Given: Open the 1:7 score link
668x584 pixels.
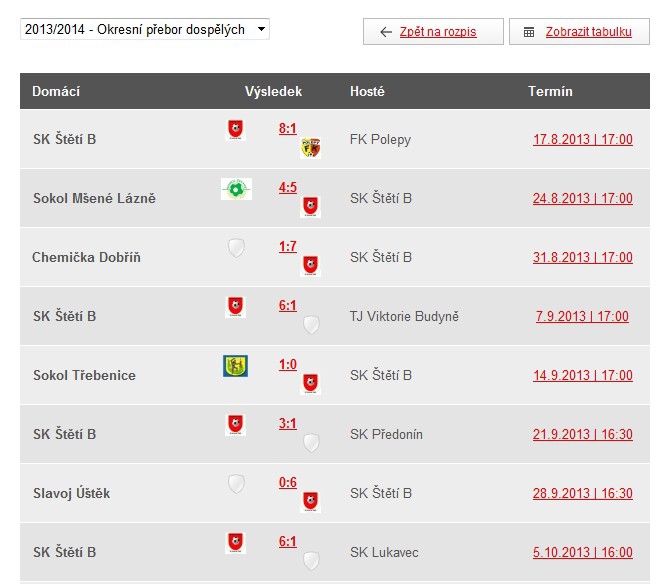Looking at the screenshot, I should pos(288,246).
